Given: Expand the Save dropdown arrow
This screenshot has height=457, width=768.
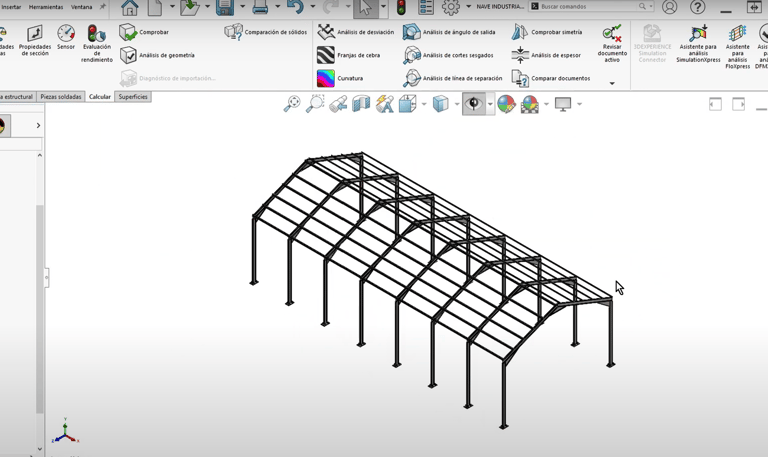Looking at the screenshot, I should tap(242, 7).
